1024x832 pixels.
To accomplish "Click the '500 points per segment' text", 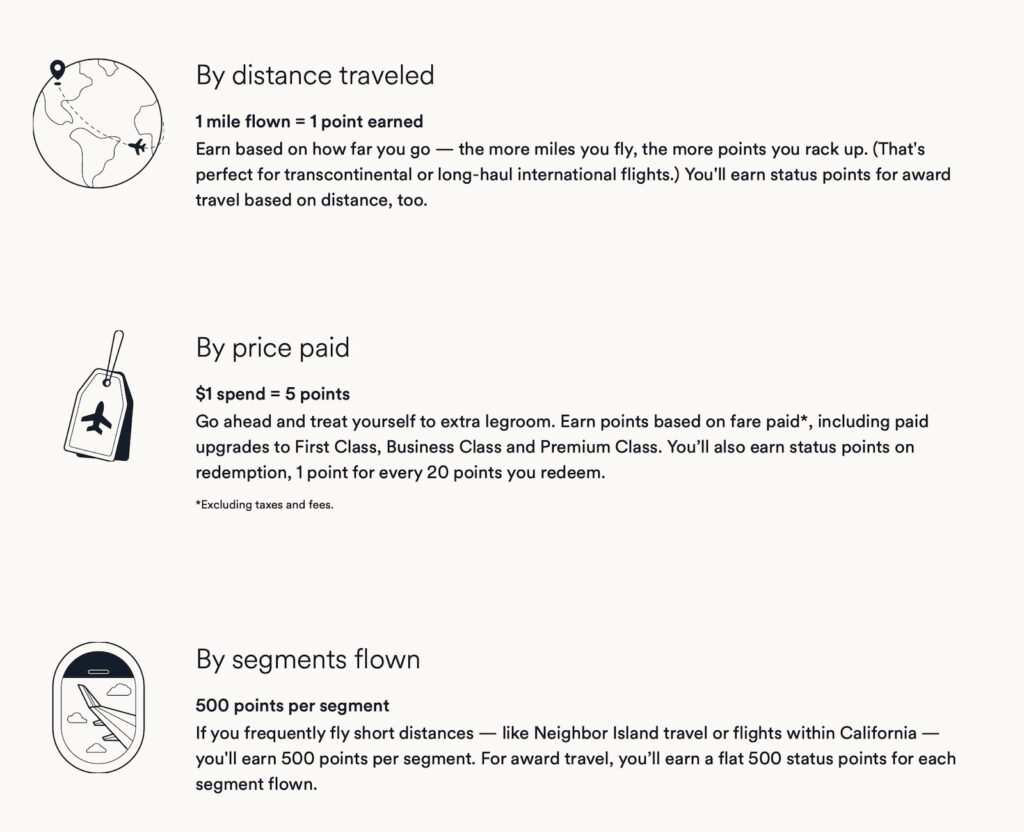I will click(292, 705).
